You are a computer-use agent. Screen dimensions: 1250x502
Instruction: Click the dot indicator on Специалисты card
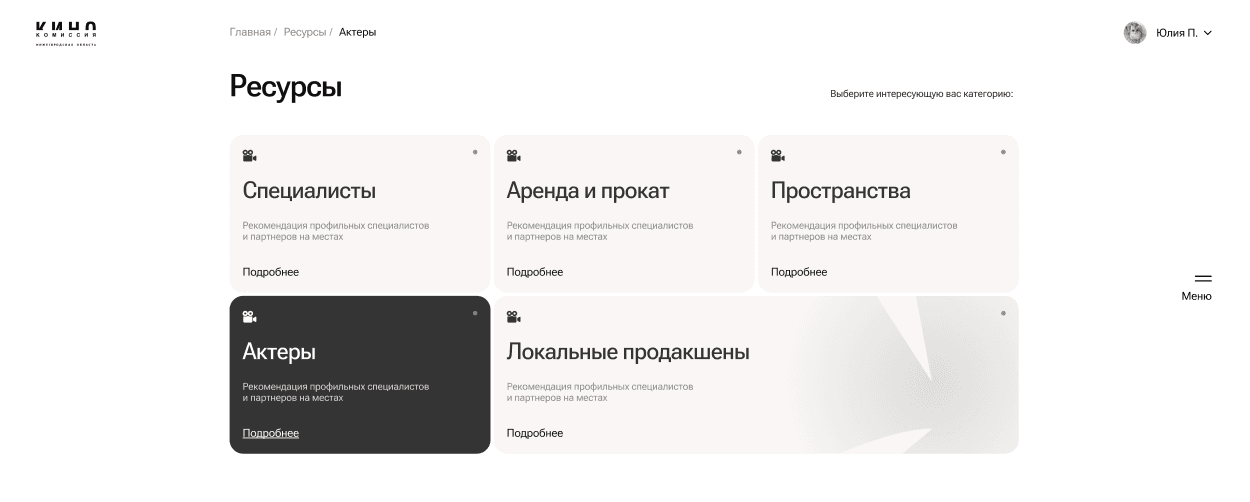tap(475, 152)
